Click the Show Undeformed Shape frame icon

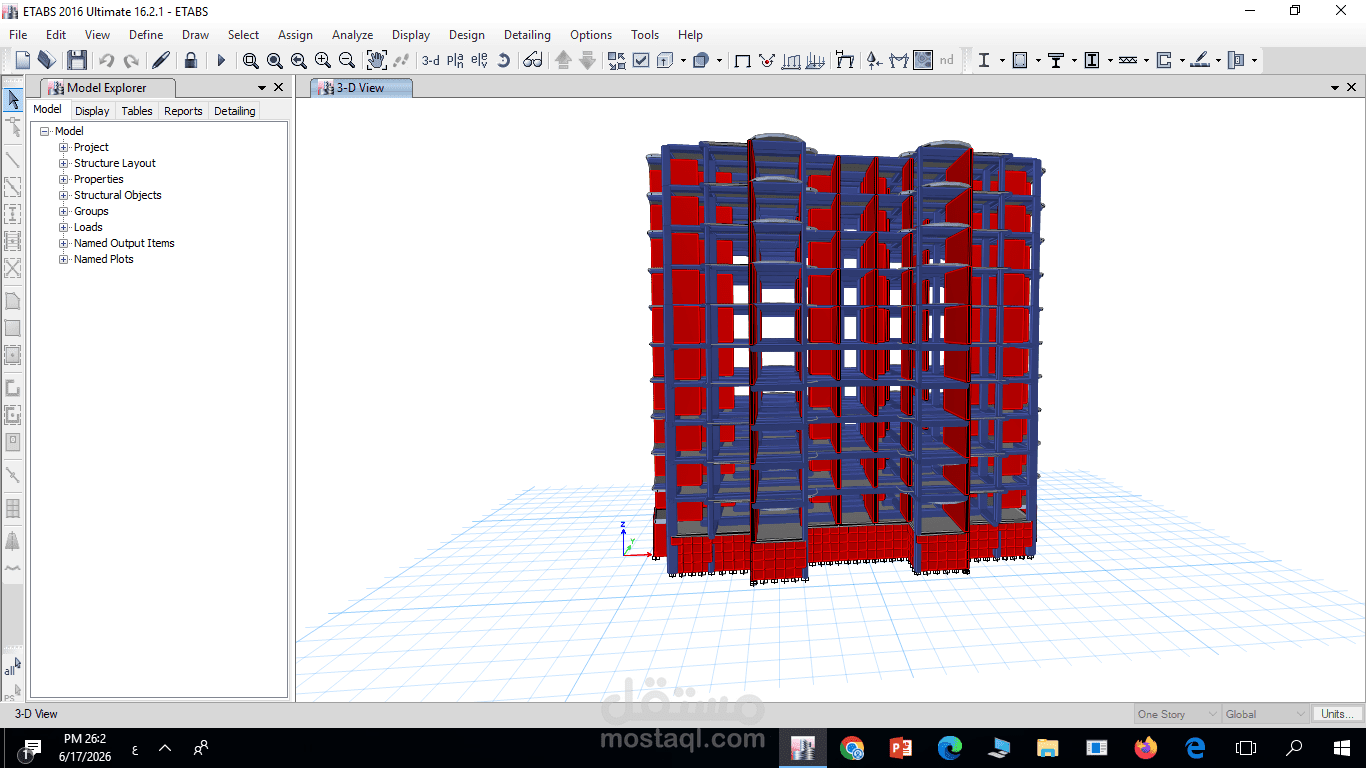(743, 61)
